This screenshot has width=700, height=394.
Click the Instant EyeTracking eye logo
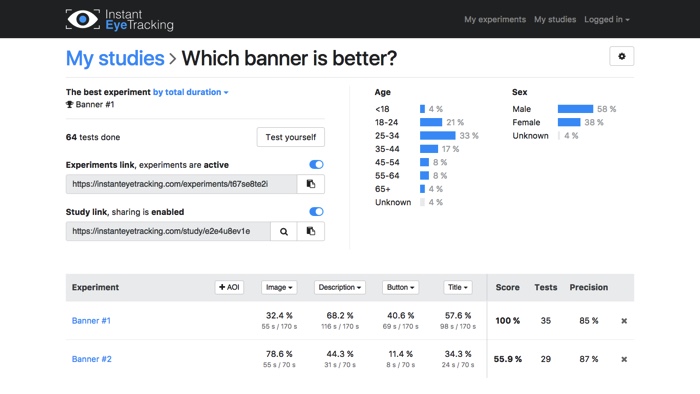pos(83,19)
